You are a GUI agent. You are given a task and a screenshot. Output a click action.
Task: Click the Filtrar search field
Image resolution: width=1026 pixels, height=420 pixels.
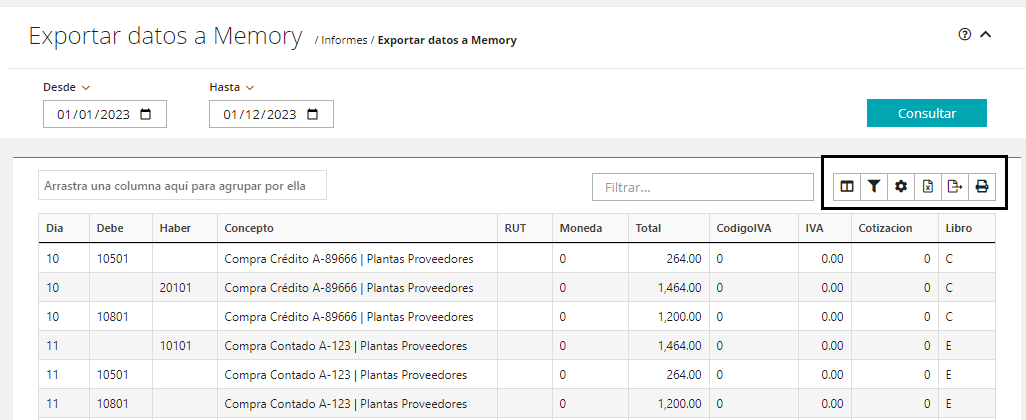[x=703, y=187]
